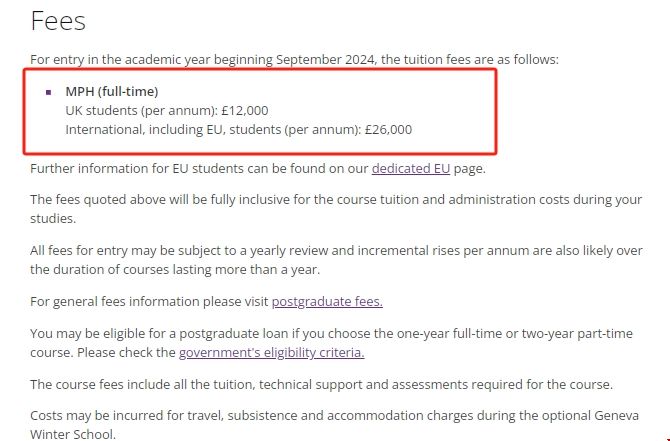Follow the postgraduate fees link
The image size is (670, 441).
pyautogui.click(x=327, y=300)
